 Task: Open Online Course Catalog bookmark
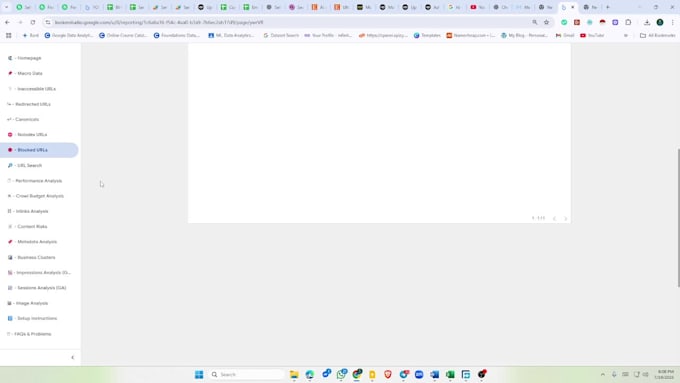[123, 35]
